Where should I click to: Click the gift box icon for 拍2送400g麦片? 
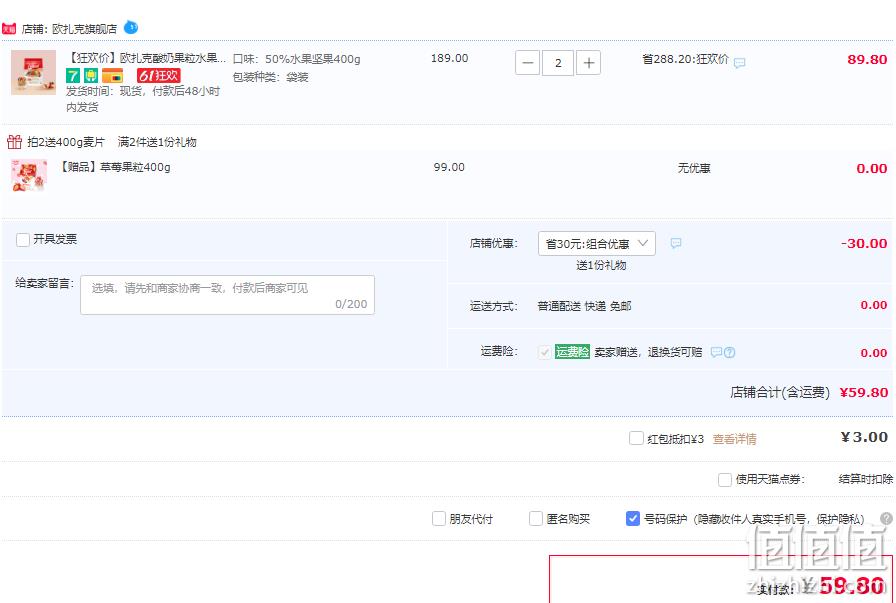click(x=14, y=141)
